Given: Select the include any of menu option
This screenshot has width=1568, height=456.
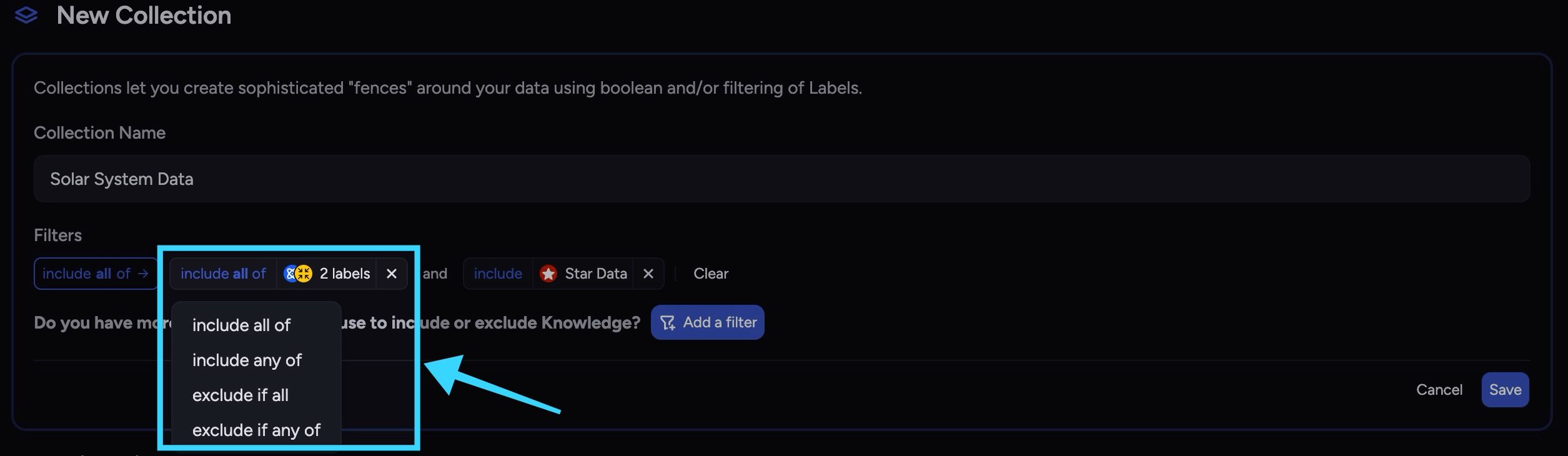Looking at the screenshot, I should pyautogui.click(x=247, y=360).
